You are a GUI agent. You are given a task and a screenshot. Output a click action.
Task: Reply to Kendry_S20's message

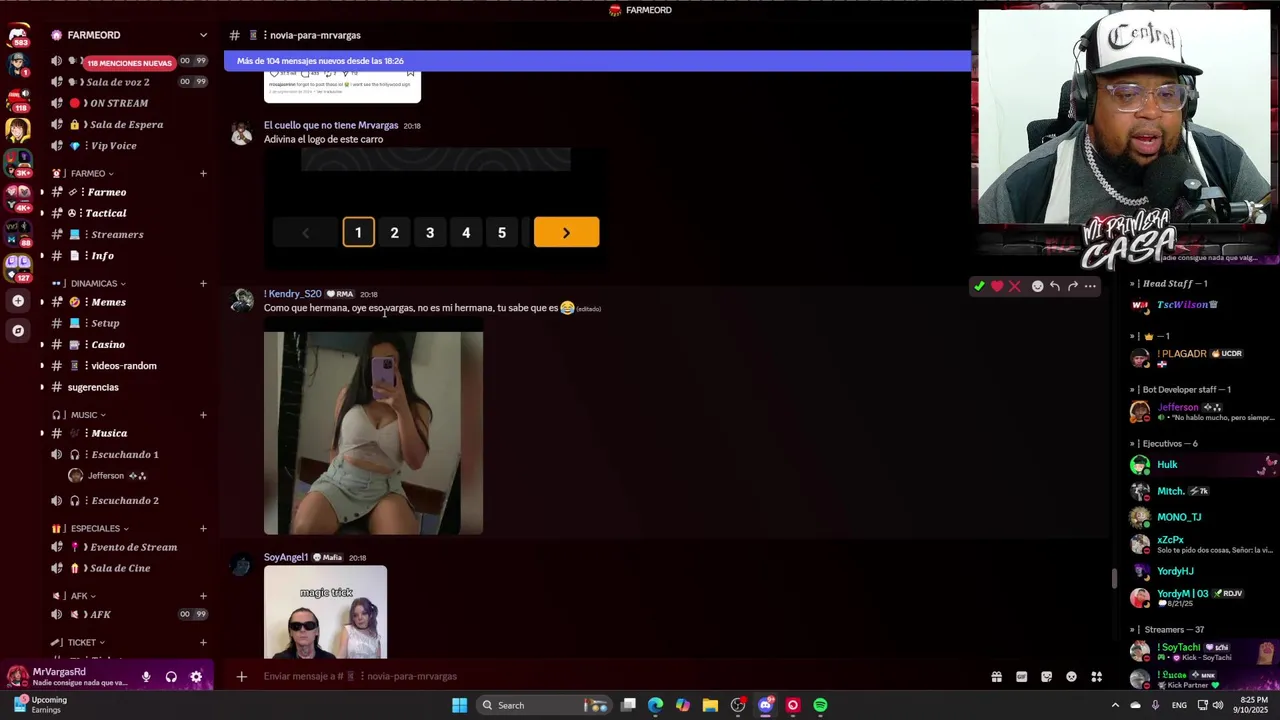pyautogui.click(x=1055, y=286)
